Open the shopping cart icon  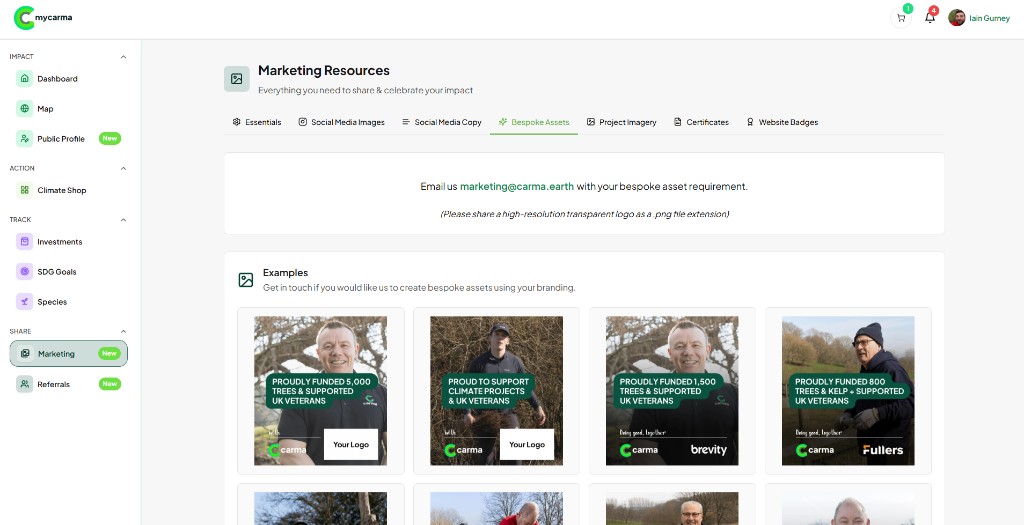click(901, 18)
